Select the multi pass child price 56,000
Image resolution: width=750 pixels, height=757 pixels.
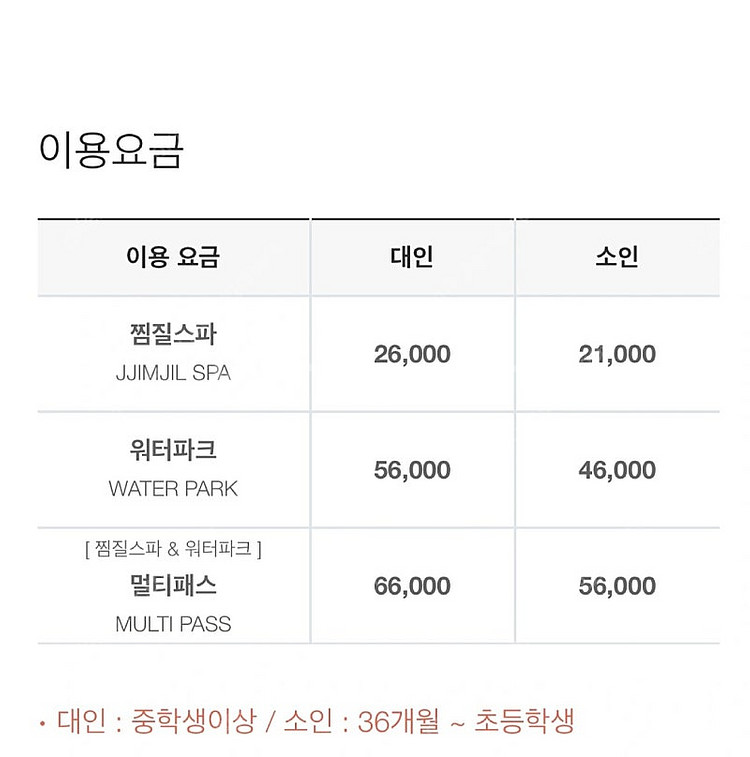(x=617, y=586)
